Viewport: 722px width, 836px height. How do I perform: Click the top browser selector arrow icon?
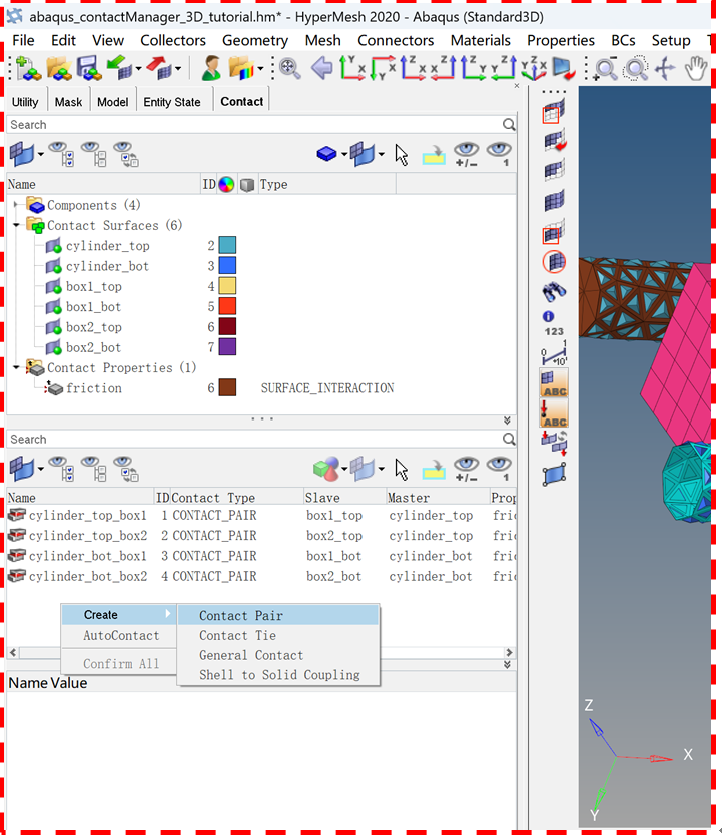pos(402,155)
